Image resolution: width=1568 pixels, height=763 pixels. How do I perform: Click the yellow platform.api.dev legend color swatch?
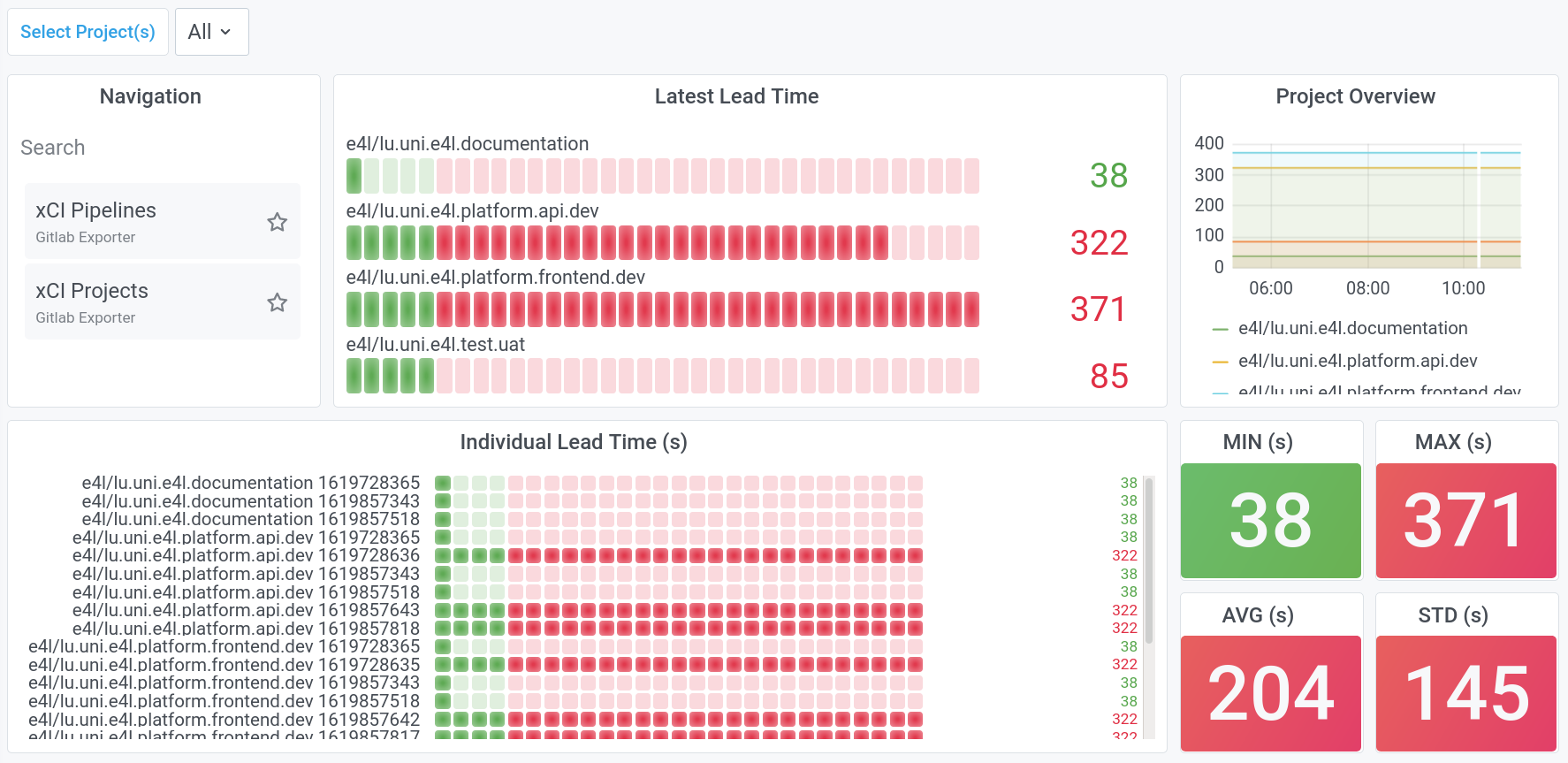click(x=1221, y=362)
